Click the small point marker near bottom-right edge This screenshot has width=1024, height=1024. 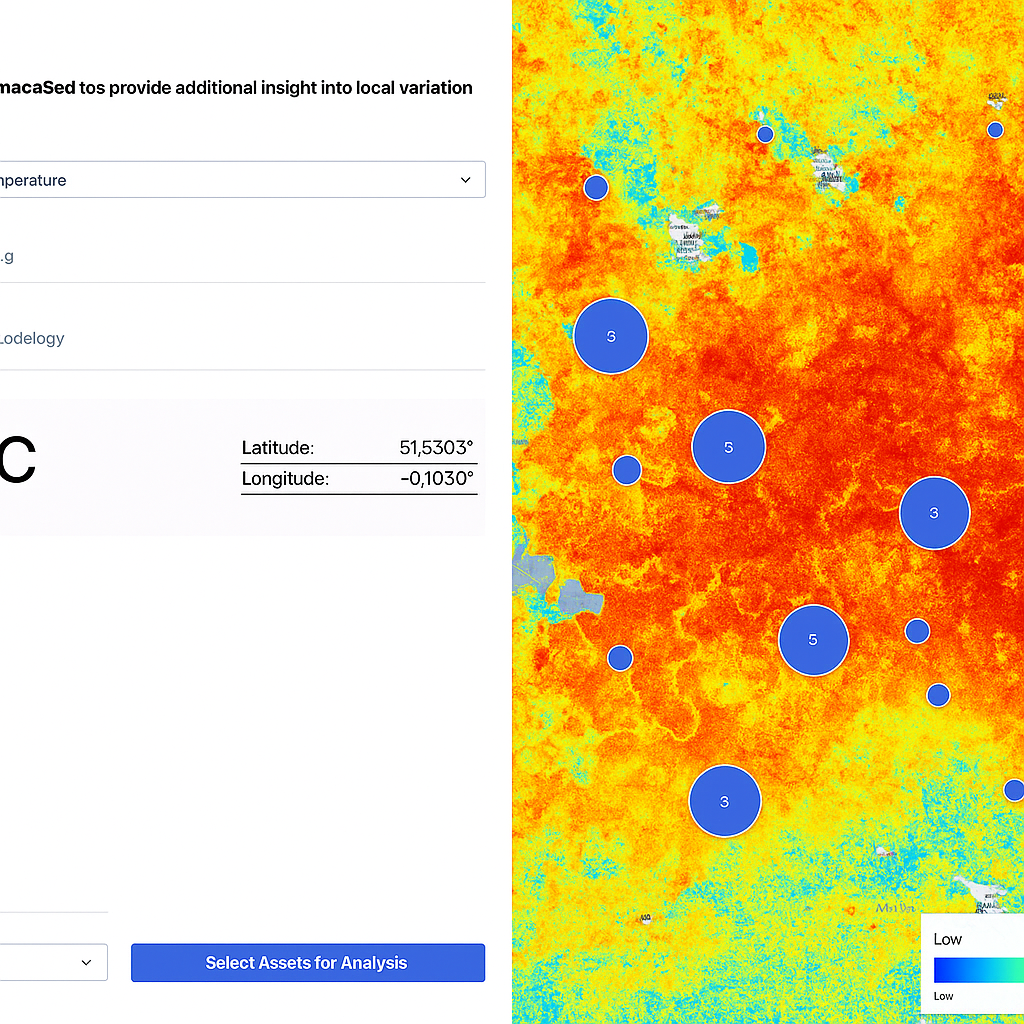1015,790
